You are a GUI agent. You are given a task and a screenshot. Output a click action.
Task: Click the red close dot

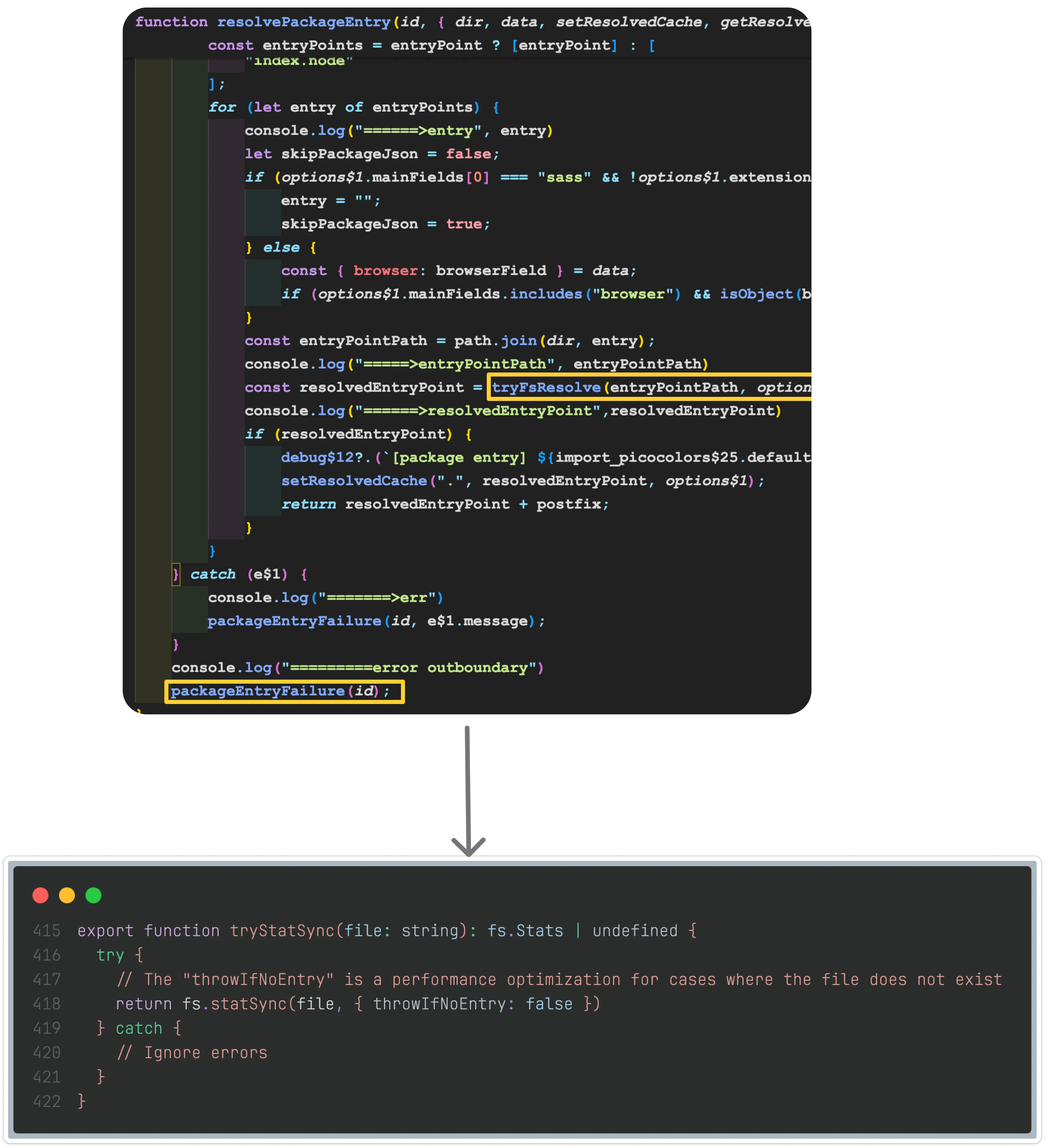tap(41, 895)
